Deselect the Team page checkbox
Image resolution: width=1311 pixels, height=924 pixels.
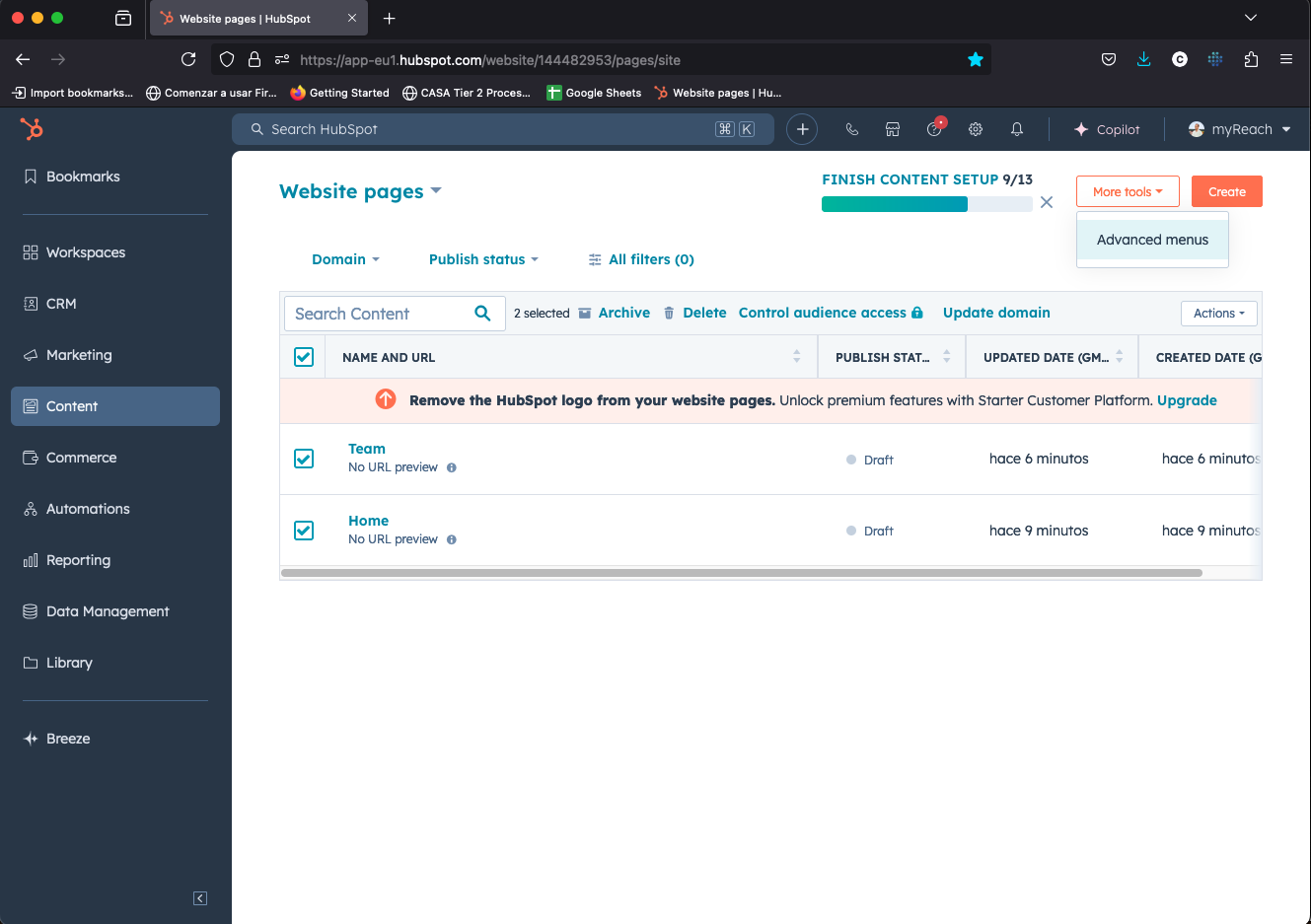304,459
